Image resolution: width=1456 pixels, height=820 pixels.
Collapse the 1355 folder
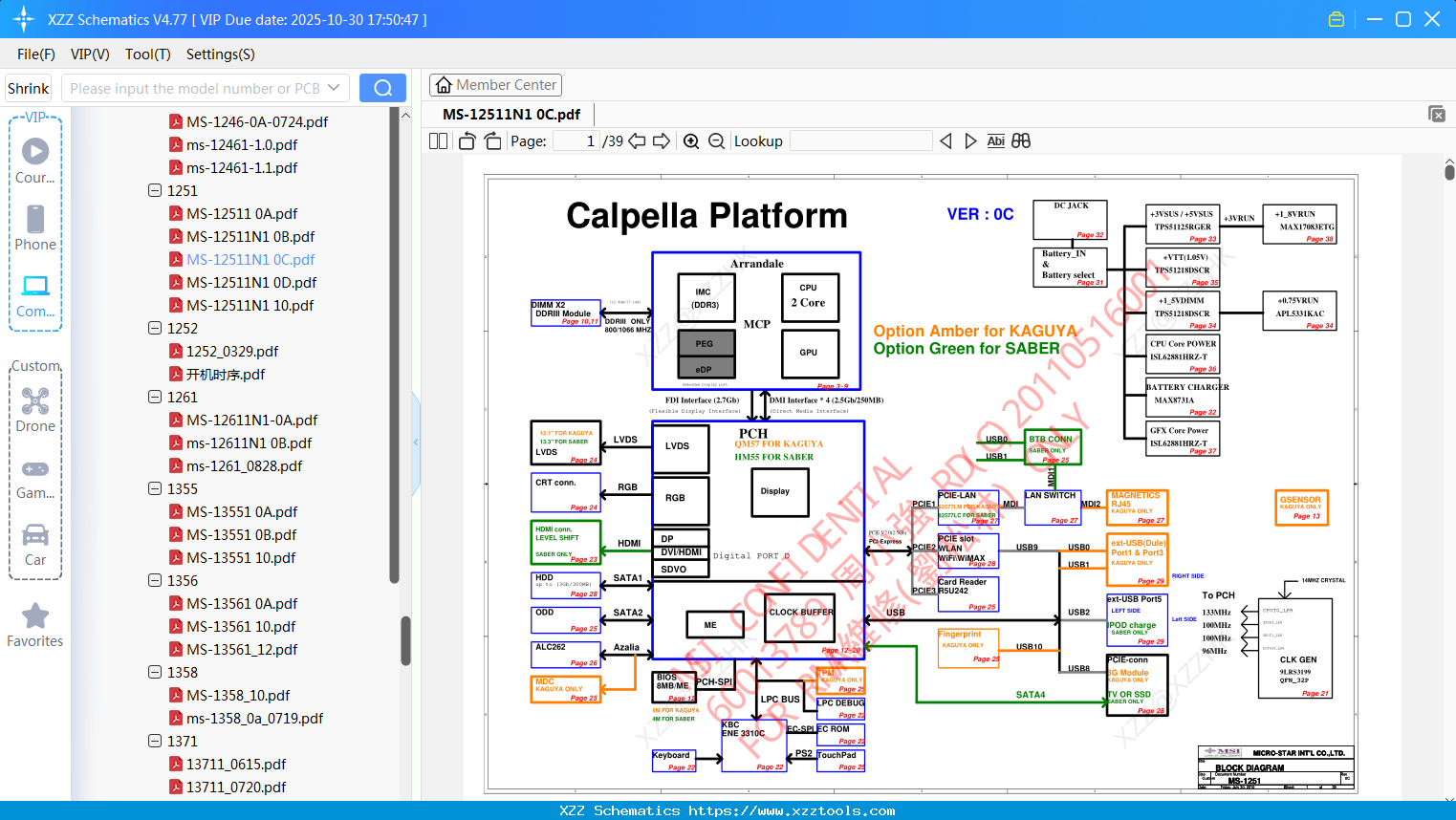[x=155, y=488]
